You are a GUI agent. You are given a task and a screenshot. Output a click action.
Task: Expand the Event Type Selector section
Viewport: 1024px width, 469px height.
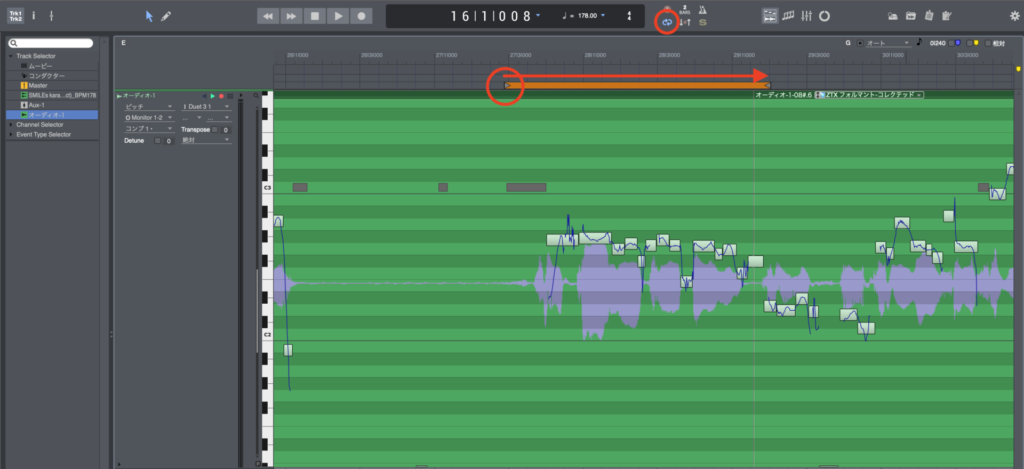pos(10,134)
